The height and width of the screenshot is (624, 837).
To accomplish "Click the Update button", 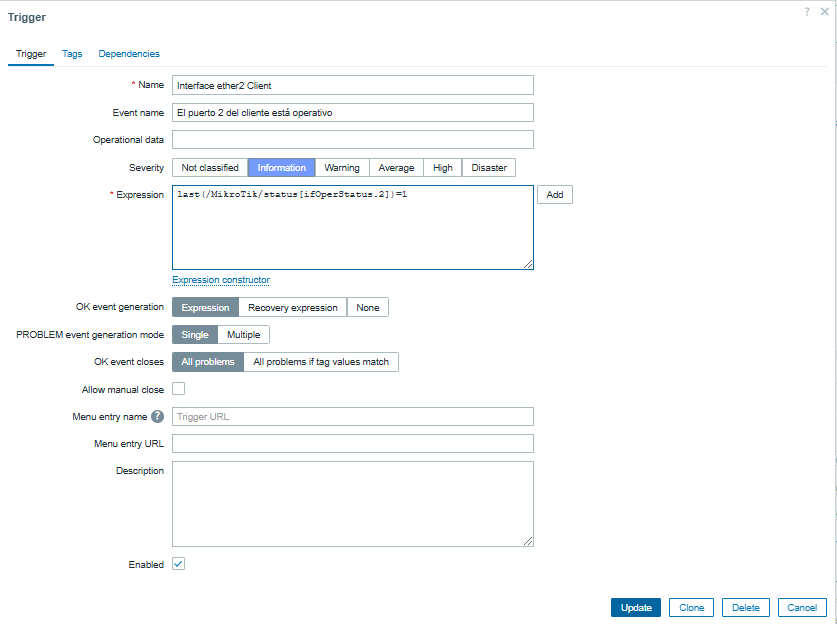I will point(636,607).
